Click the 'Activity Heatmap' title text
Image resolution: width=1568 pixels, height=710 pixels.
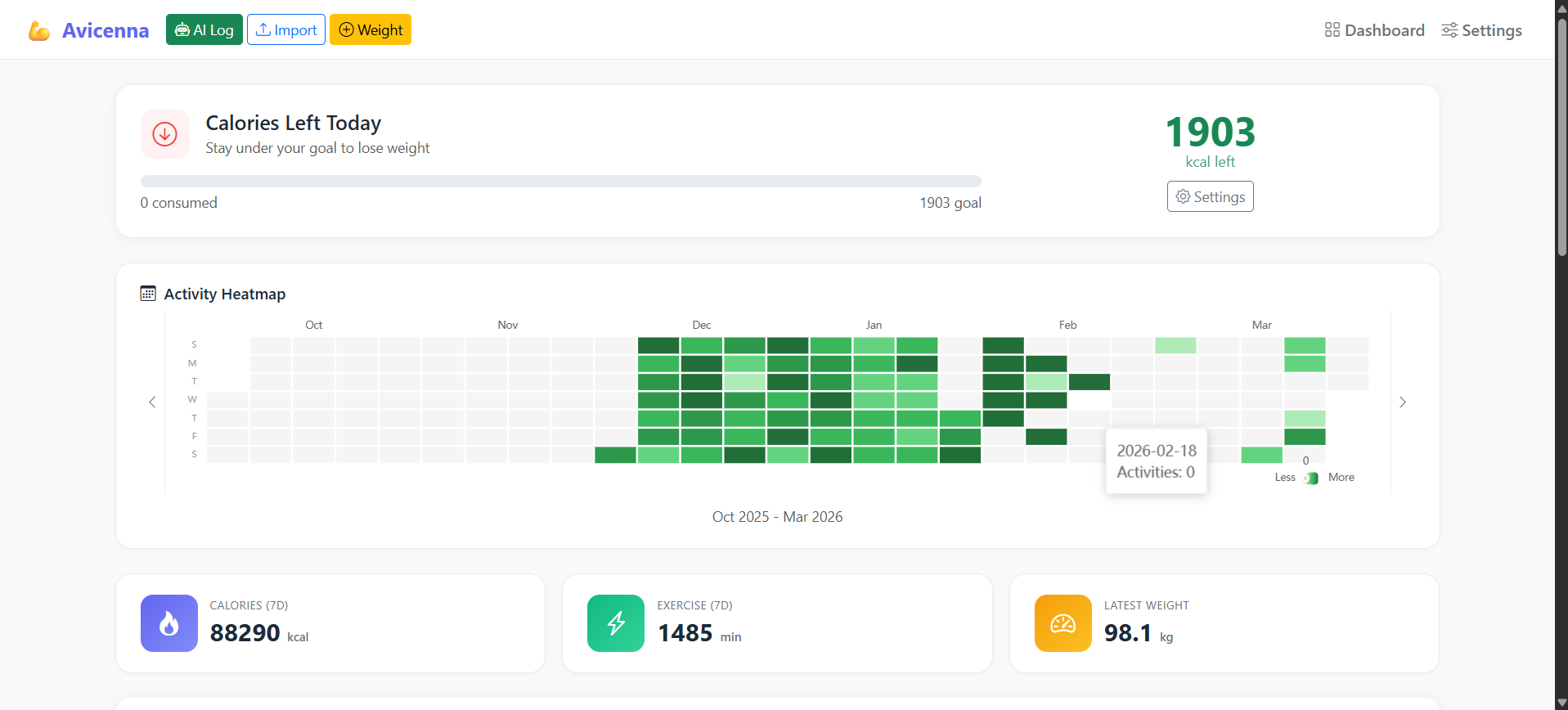(225, 294)
